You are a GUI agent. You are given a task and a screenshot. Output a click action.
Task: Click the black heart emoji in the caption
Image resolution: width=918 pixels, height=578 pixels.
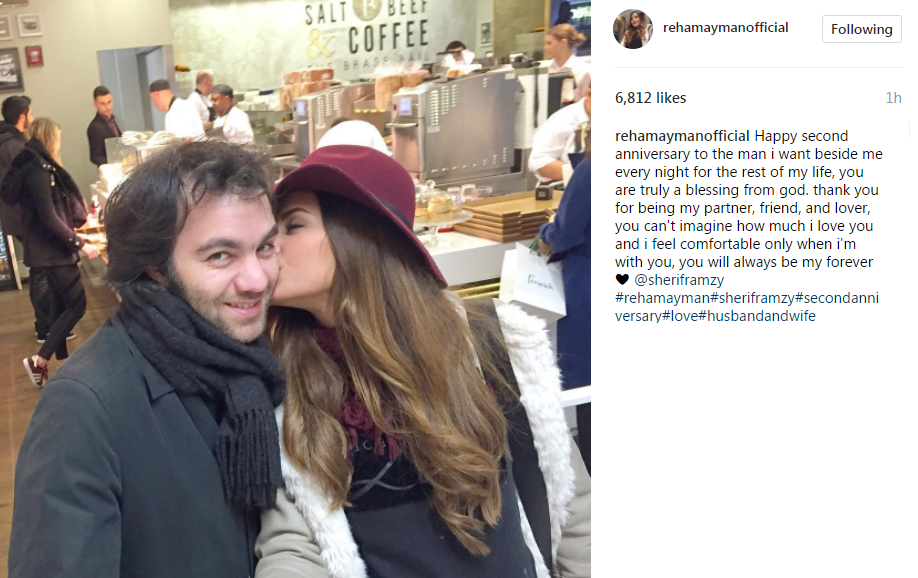(x=622, y=280)
